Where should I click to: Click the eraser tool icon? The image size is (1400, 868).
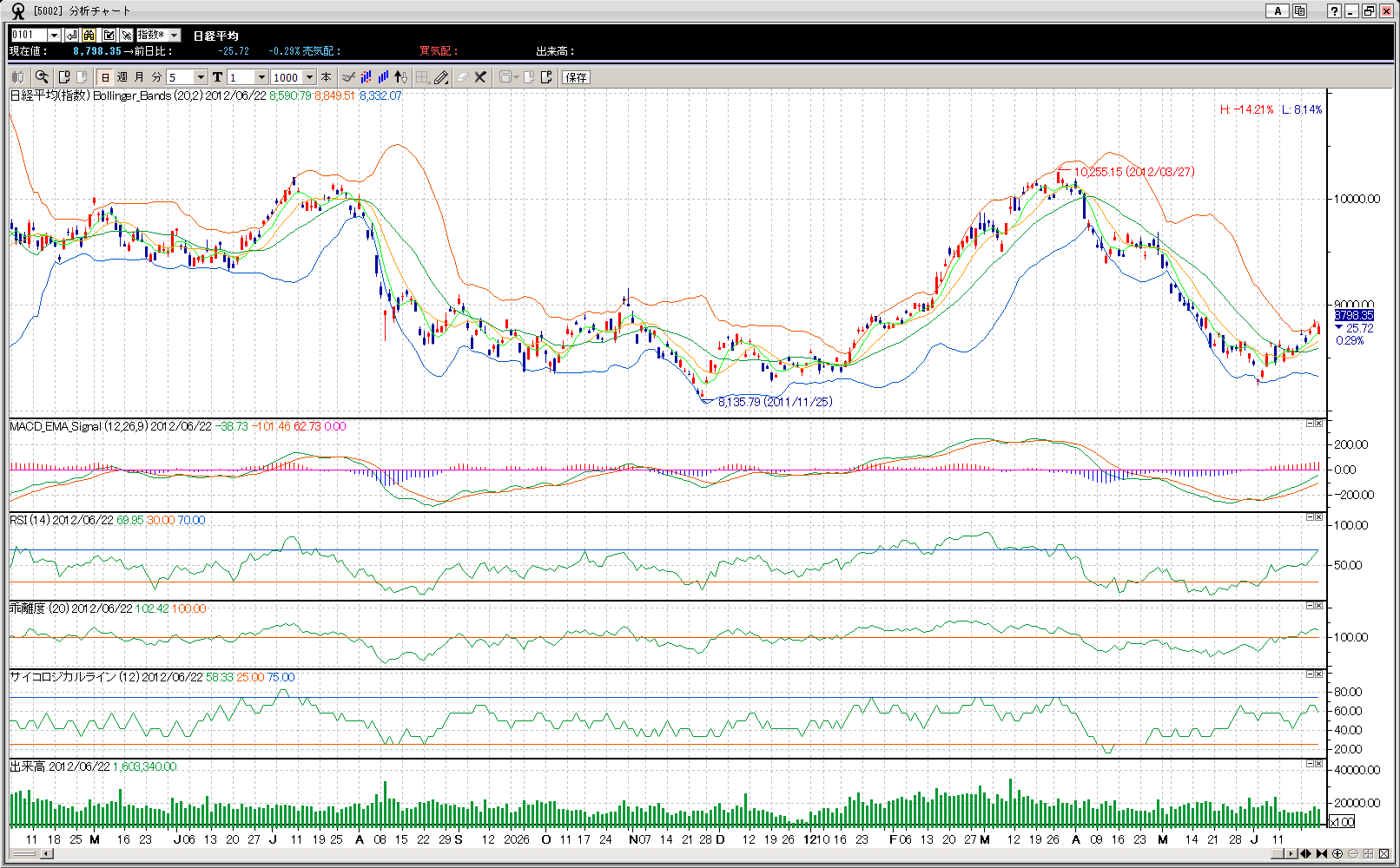[462, 77]
